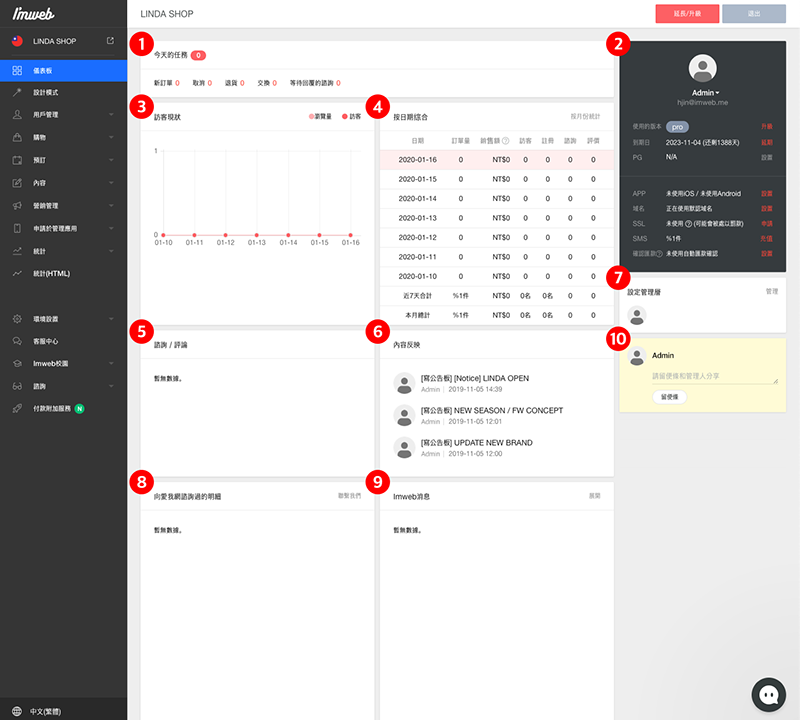Click 按月份統計 link in daily summary
800x720 pixels.
[585, 116]
